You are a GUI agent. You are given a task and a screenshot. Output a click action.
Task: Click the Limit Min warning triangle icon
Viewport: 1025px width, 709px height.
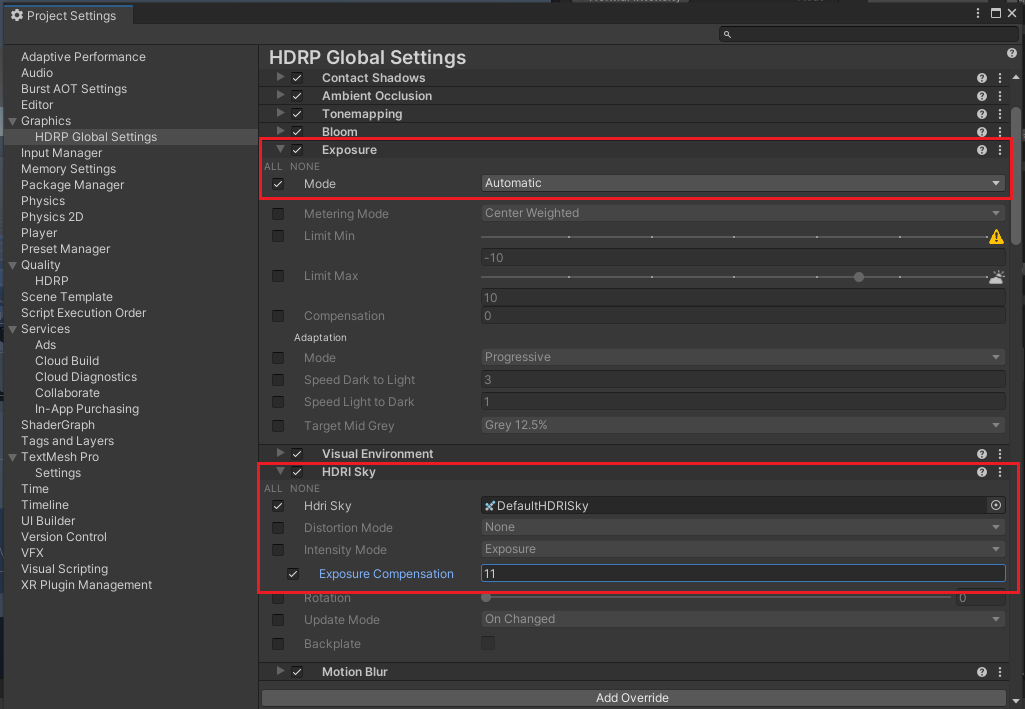[x=996, y=237]
